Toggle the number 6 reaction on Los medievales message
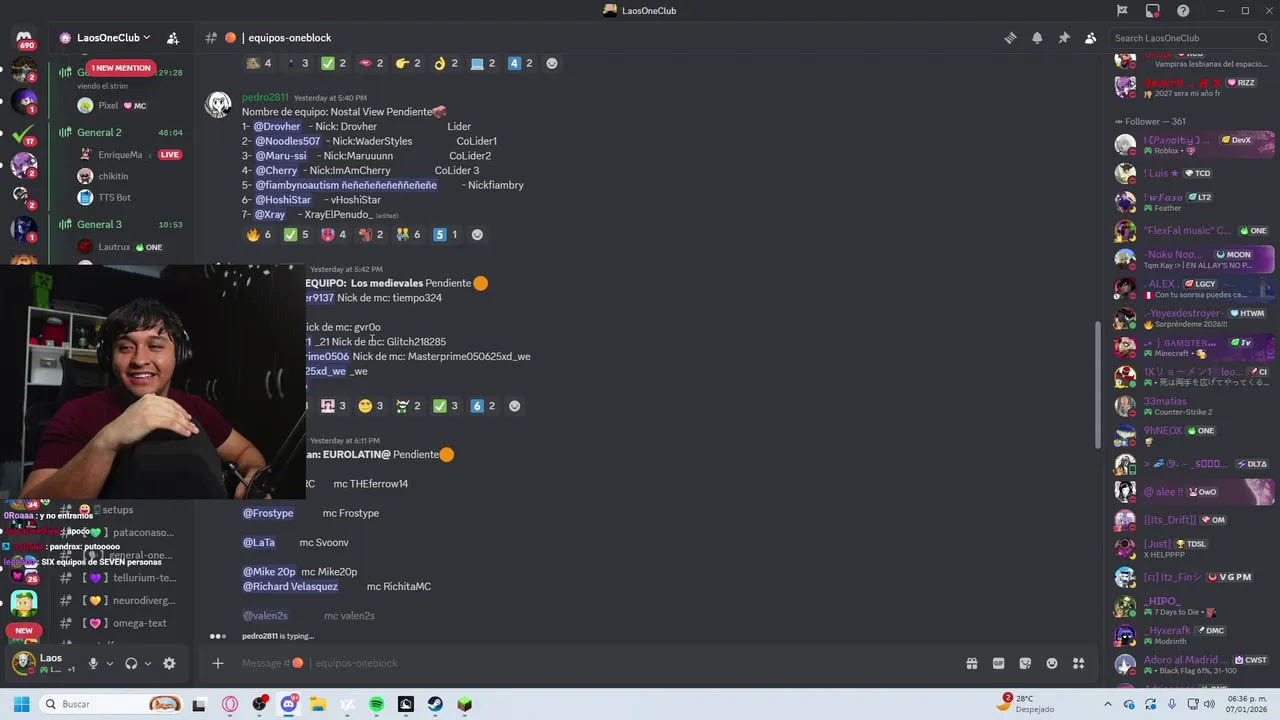This screenshot has width=1280, height=720. (x=482, y=406)
